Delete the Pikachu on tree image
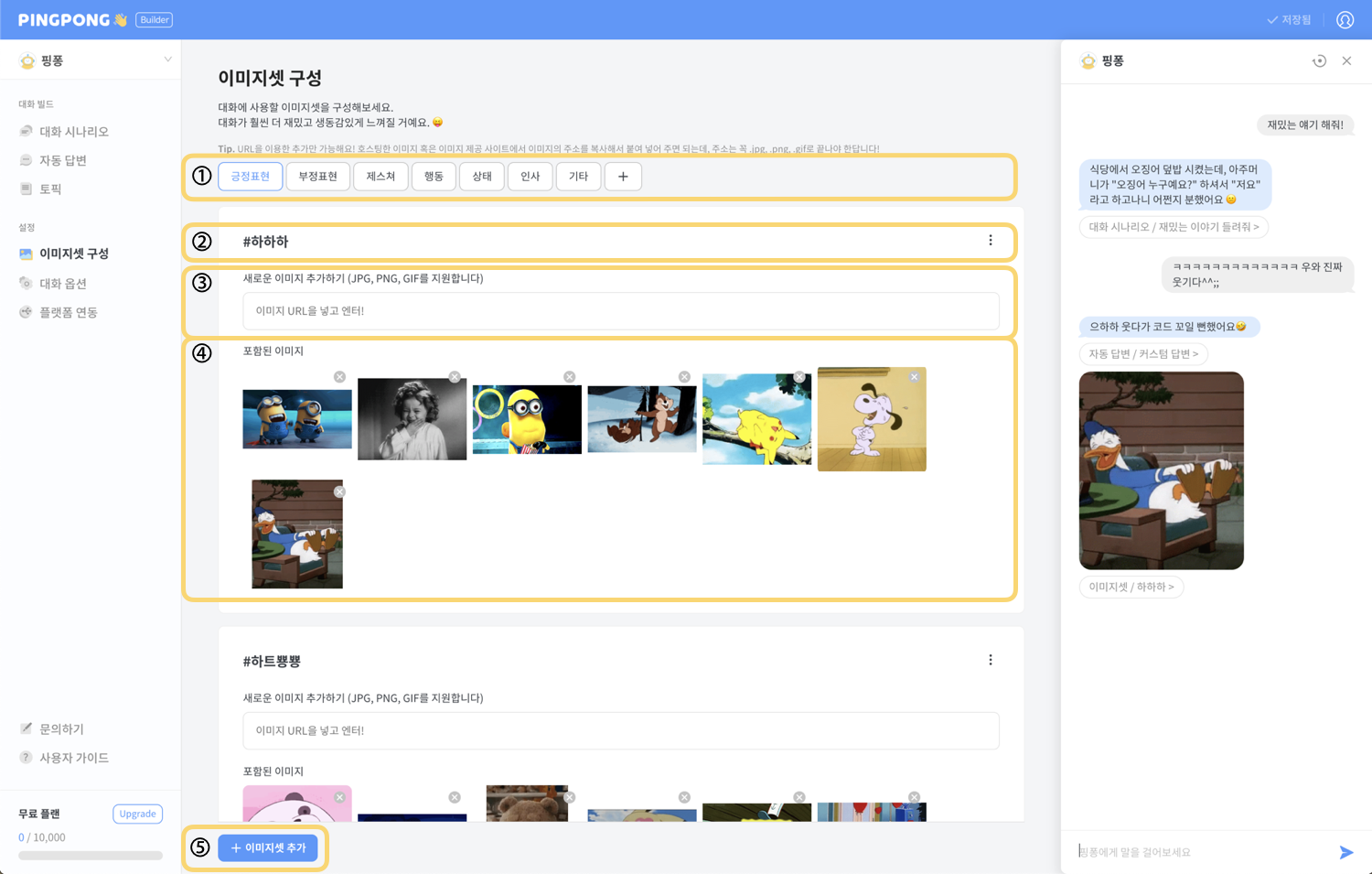Image resolution: width=1372 pixels, height=874 pixels. tap(799, 377)
